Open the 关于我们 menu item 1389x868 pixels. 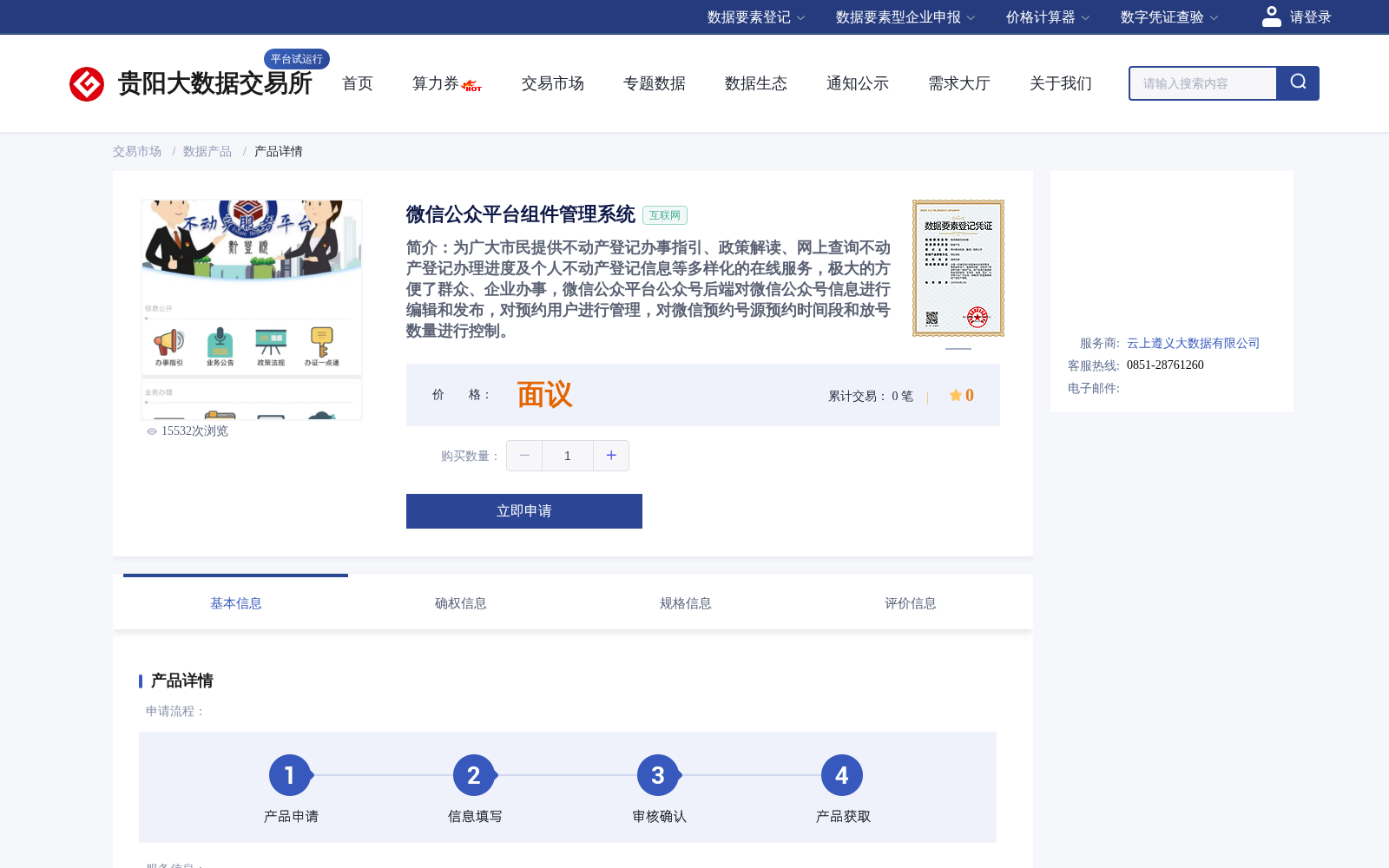[1061, 83]
